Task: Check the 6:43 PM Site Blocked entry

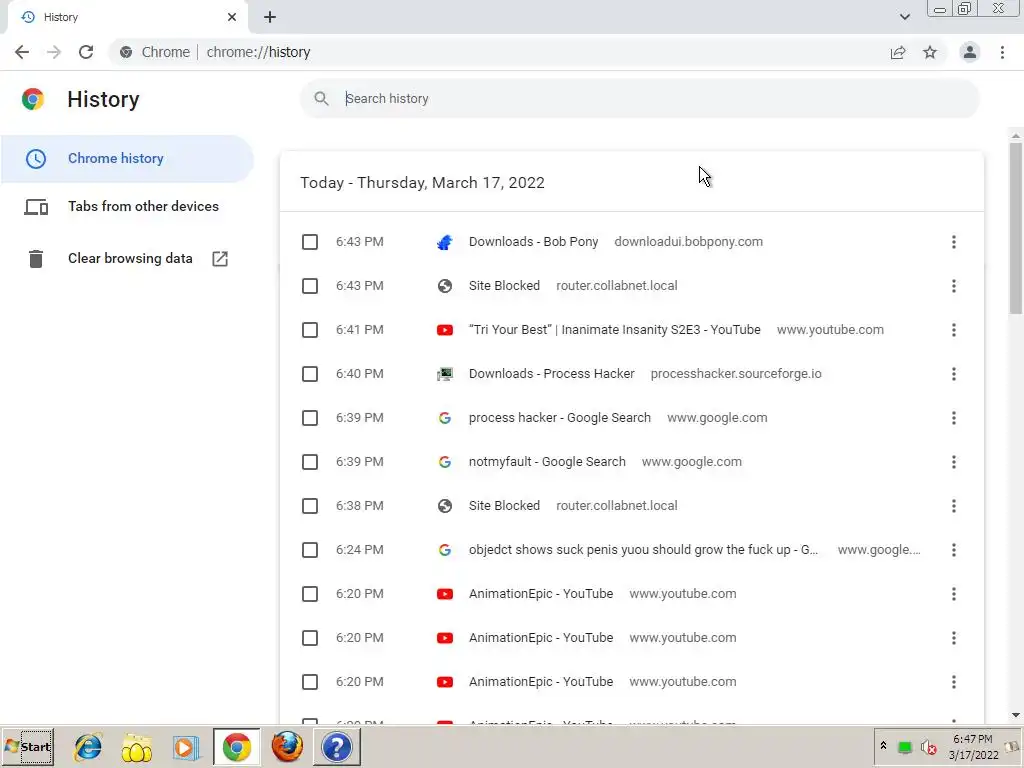Action: [x=310, y=286]
